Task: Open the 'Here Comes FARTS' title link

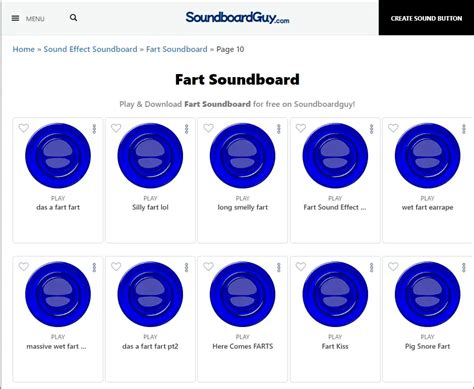Action: 243,346
